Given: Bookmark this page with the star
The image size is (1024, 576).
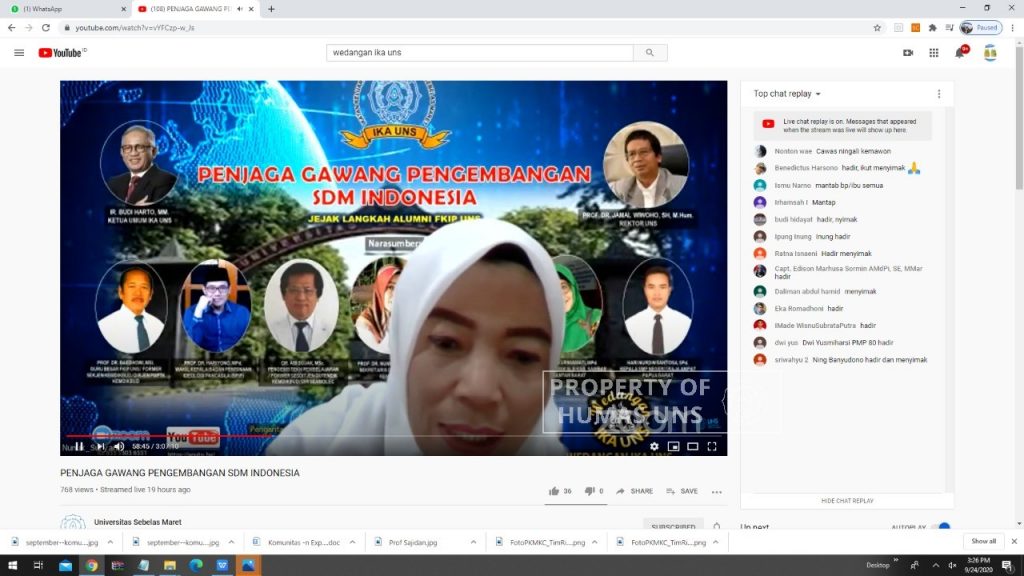Looking at the screenshot, I should pos(877,27).
